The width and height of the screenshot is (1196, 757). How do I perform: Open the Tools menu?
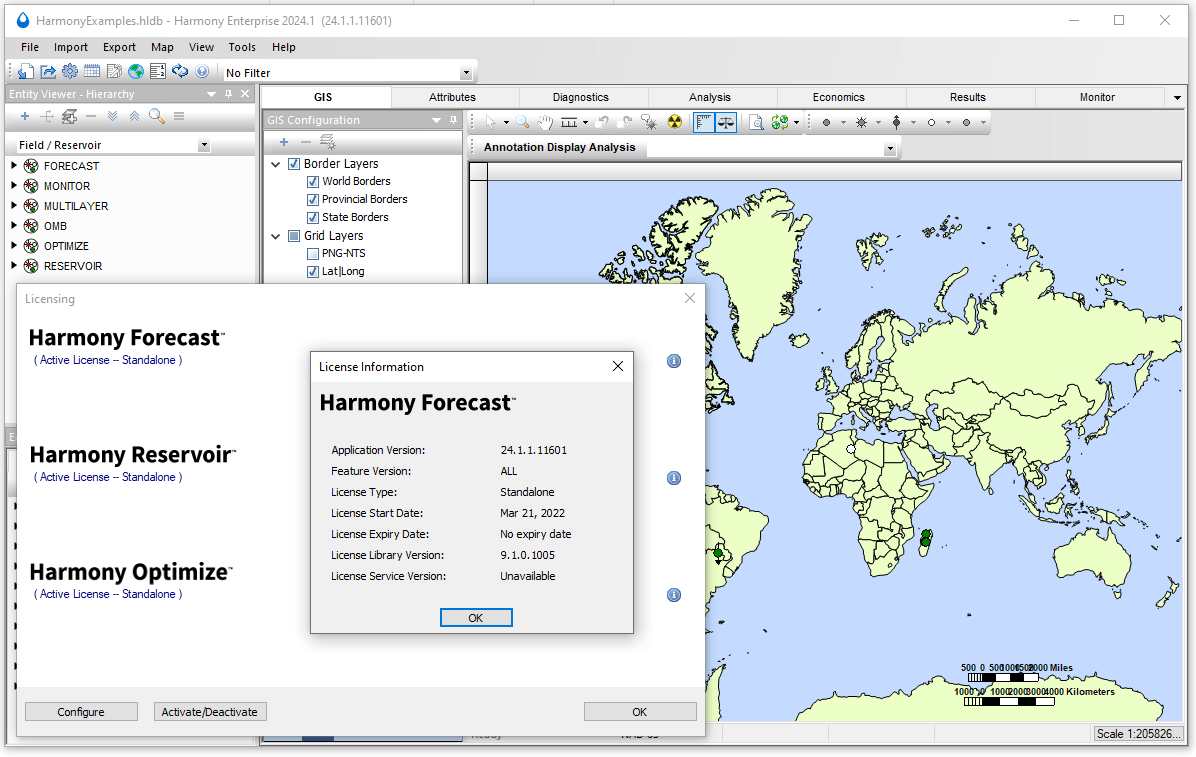241,46
